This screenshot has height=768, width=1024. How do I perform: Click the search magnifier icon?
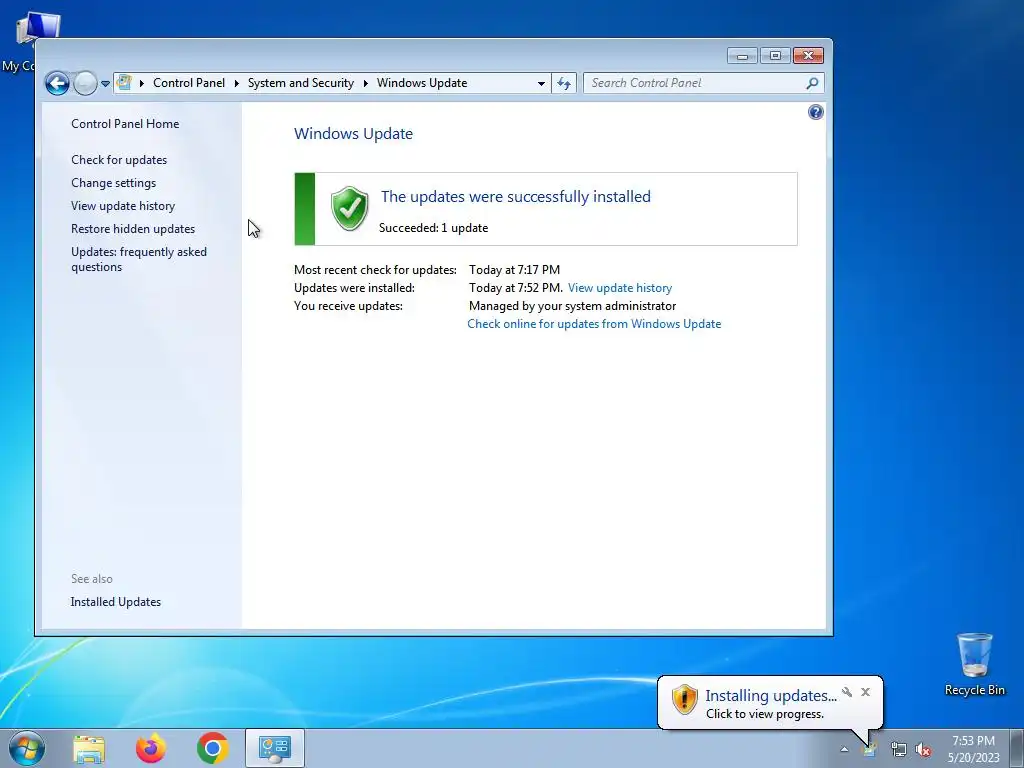pos(812,83)
